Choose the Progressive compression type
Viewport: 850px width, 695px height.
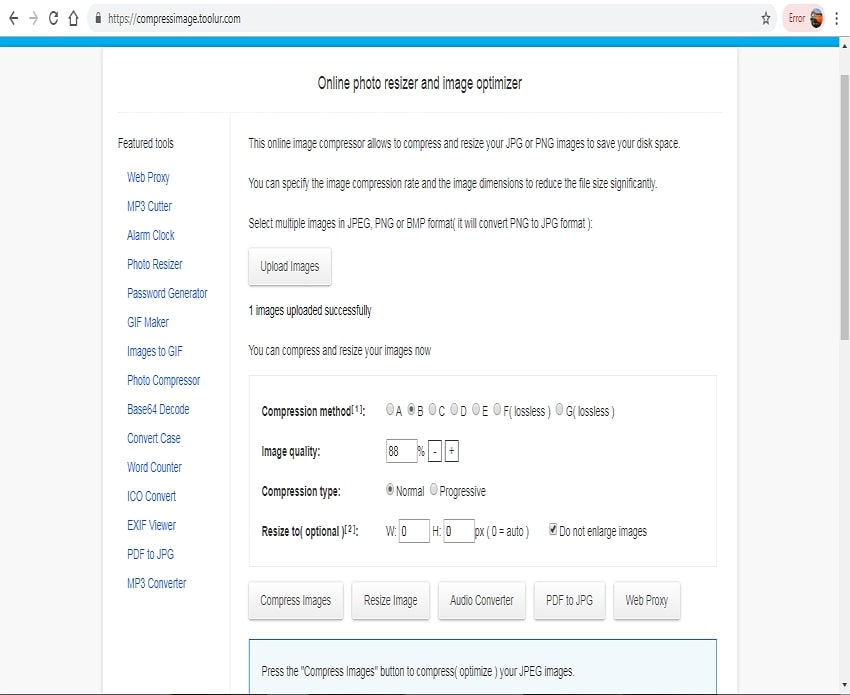click(434, 491)
